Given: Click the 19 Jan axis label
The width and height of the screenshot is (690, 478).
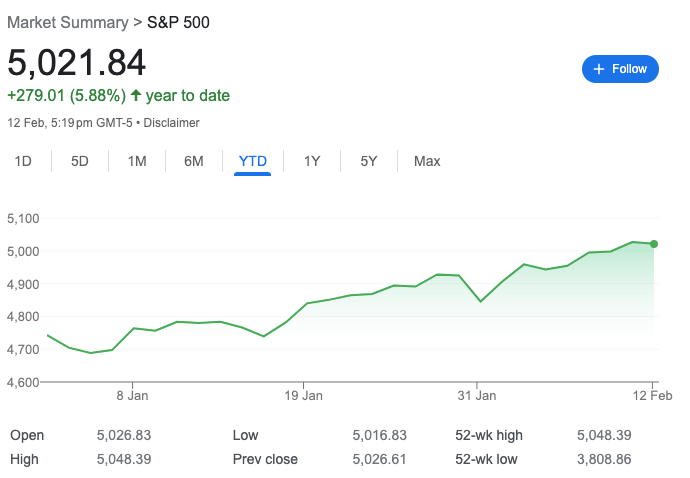Looking at the screenshot, I should 304,396.
